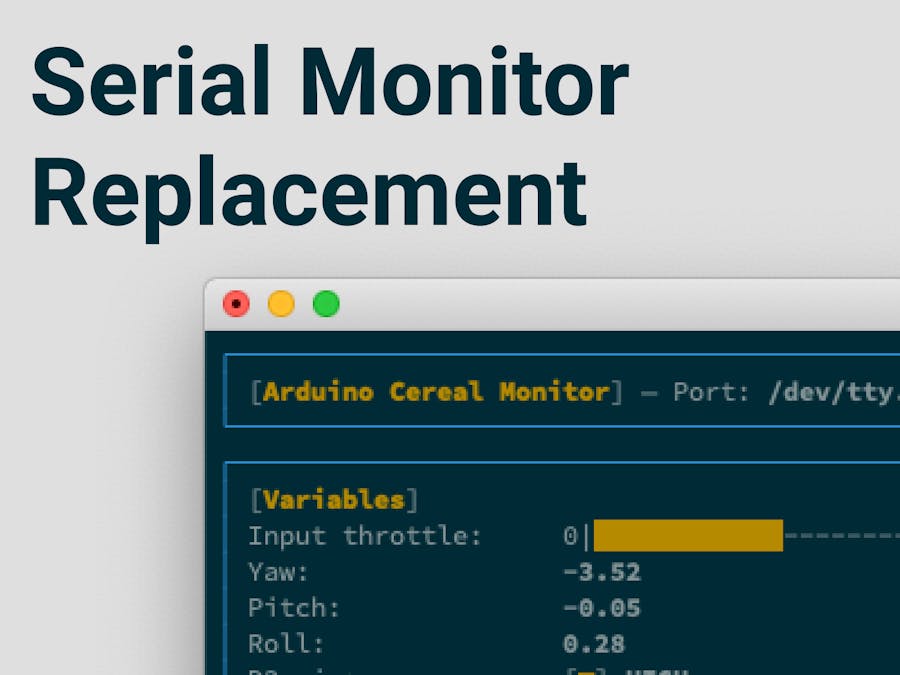Select the Arduino Cereal Monitor title text
Image resolution: width=900 pixels, height=675 pixels.
click(436, 392)
